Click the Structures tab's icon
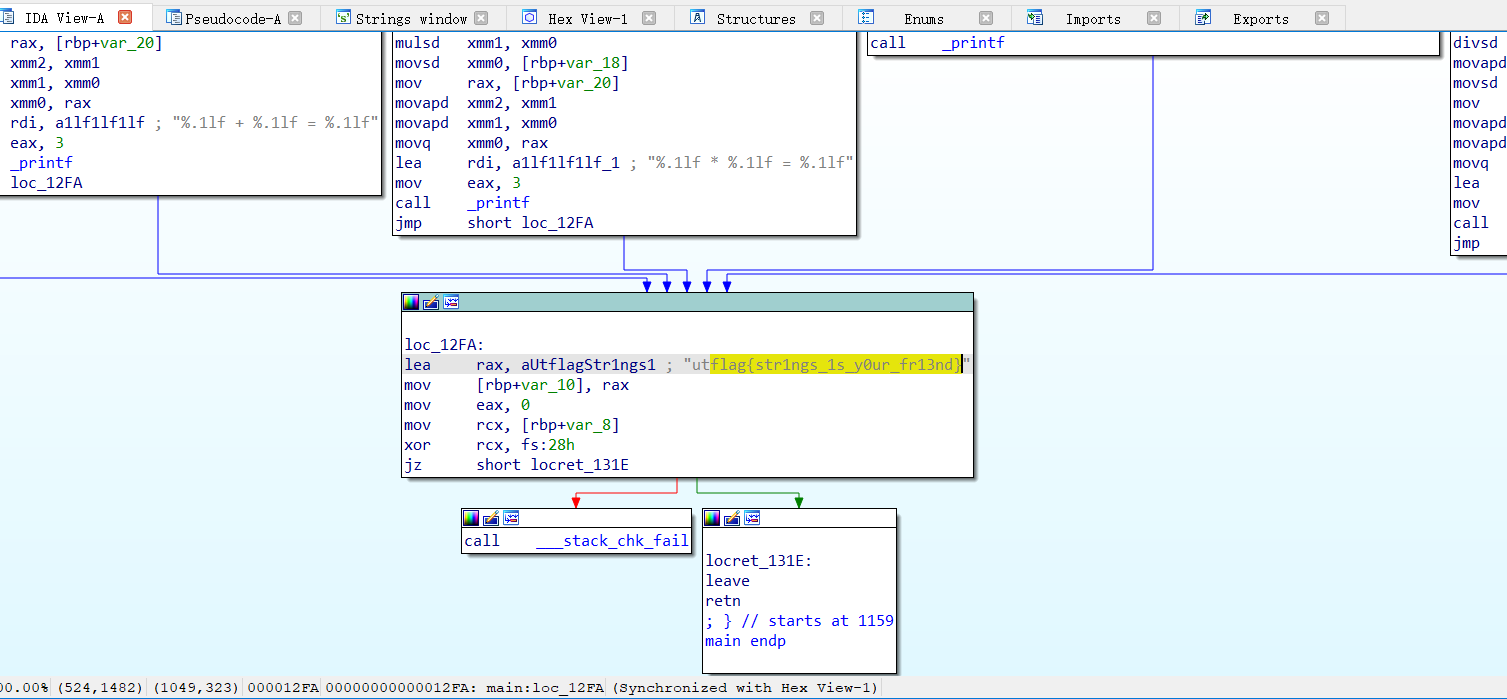This screenshot has width=1507, height=699. (698, 18)
